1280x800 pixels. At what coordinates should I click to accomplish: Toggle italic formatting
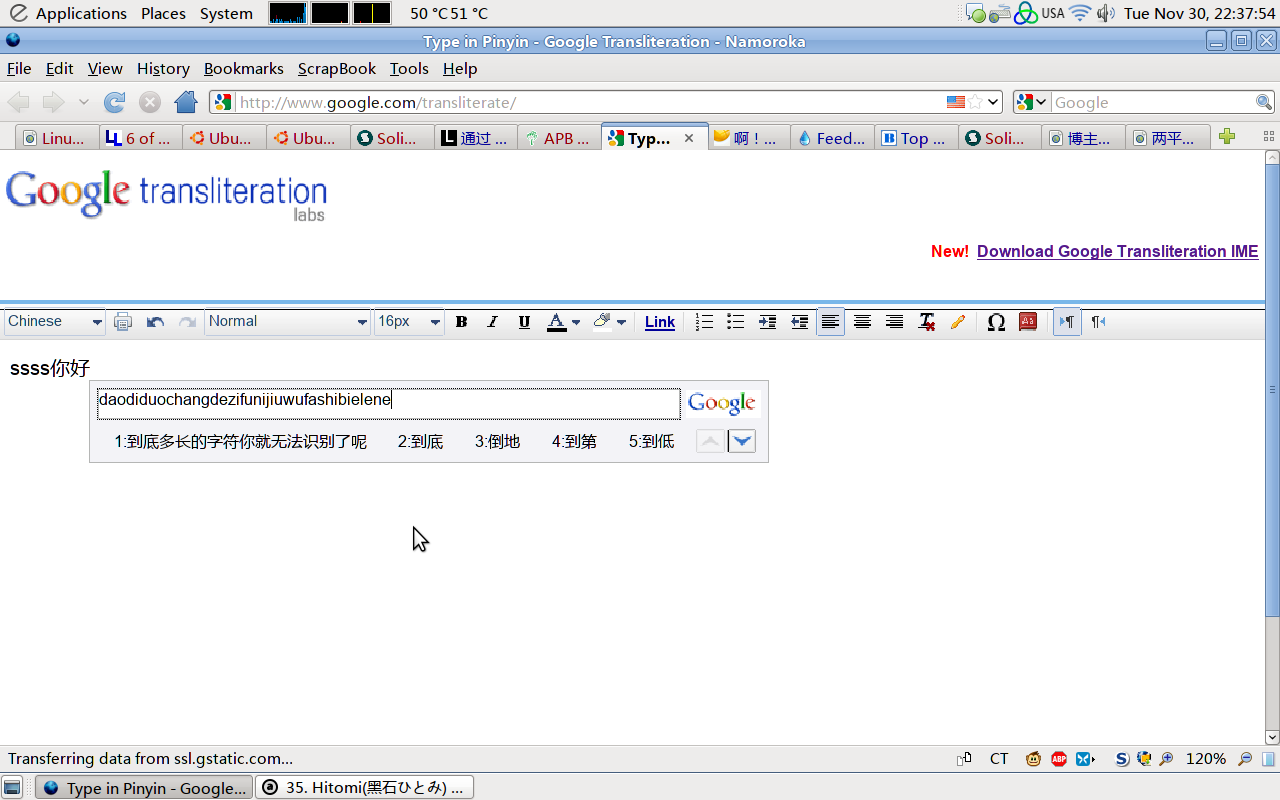492,322
